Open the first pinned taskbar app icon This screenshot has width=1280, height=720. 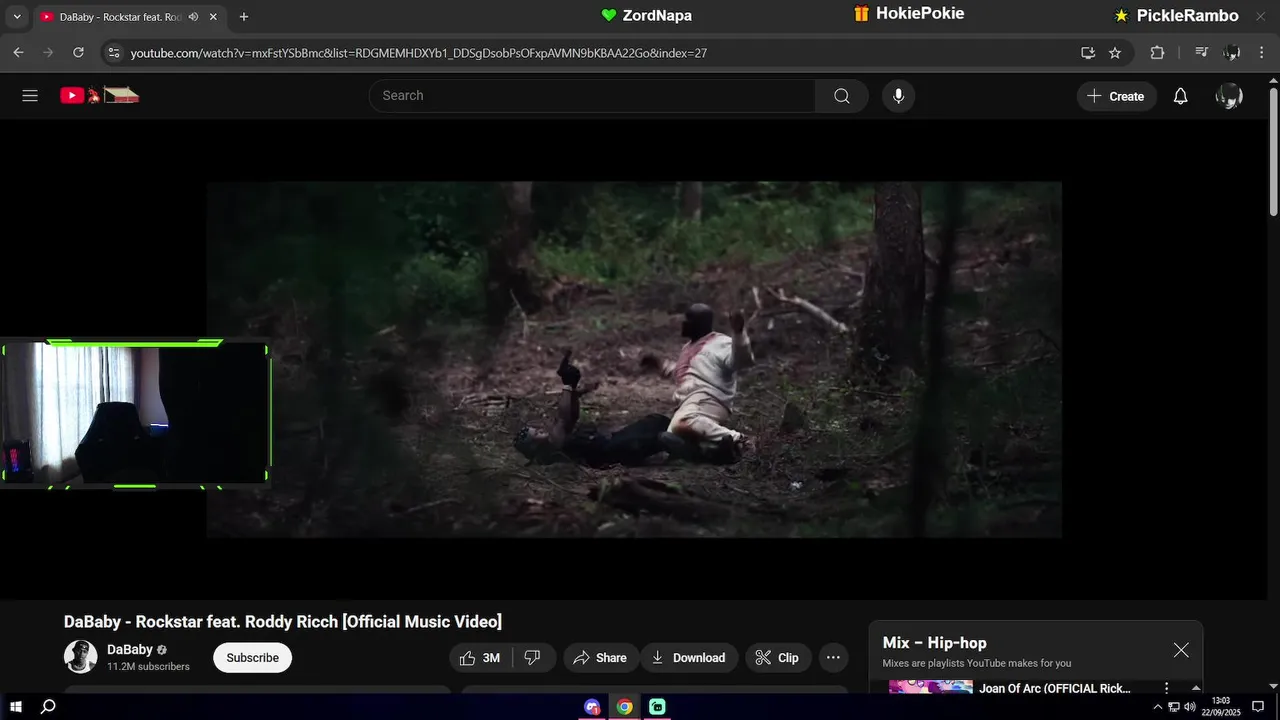click(592, 707)
